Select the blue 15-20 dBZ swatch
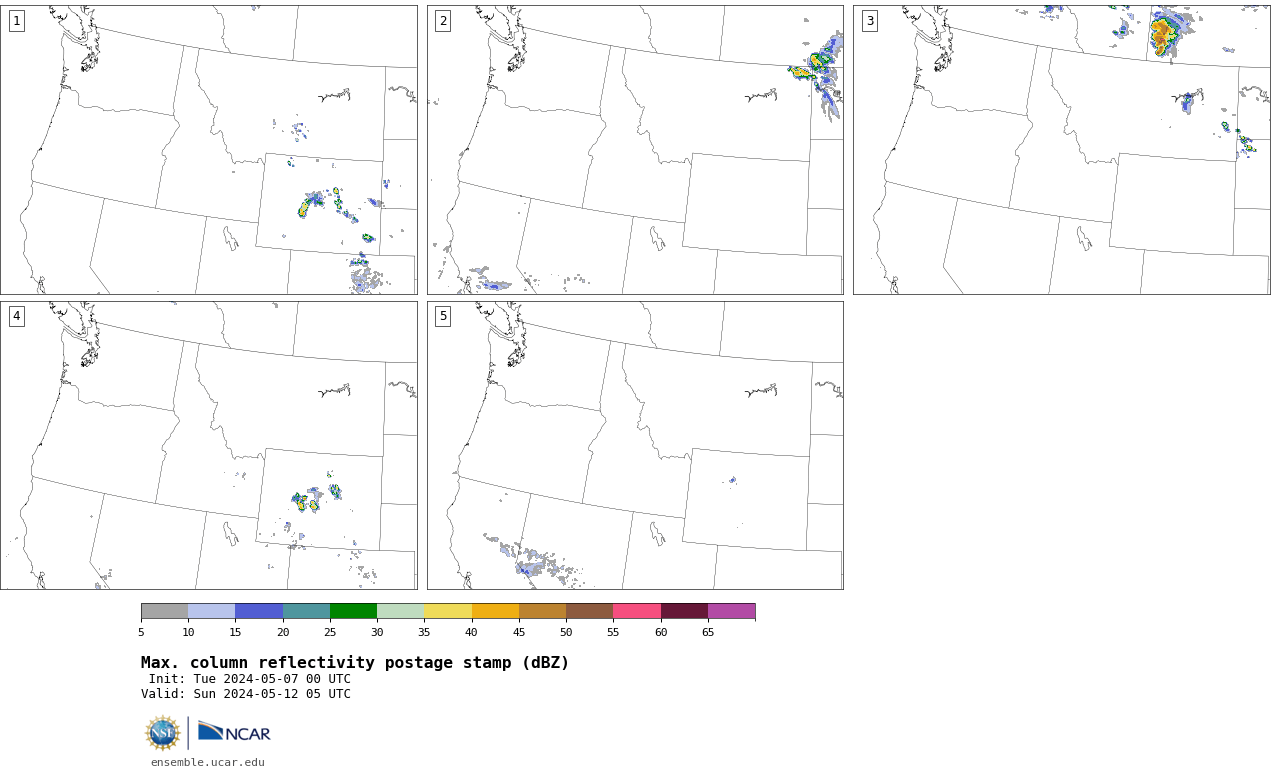This screenshot has width=1280, height=773. (259, 611)
